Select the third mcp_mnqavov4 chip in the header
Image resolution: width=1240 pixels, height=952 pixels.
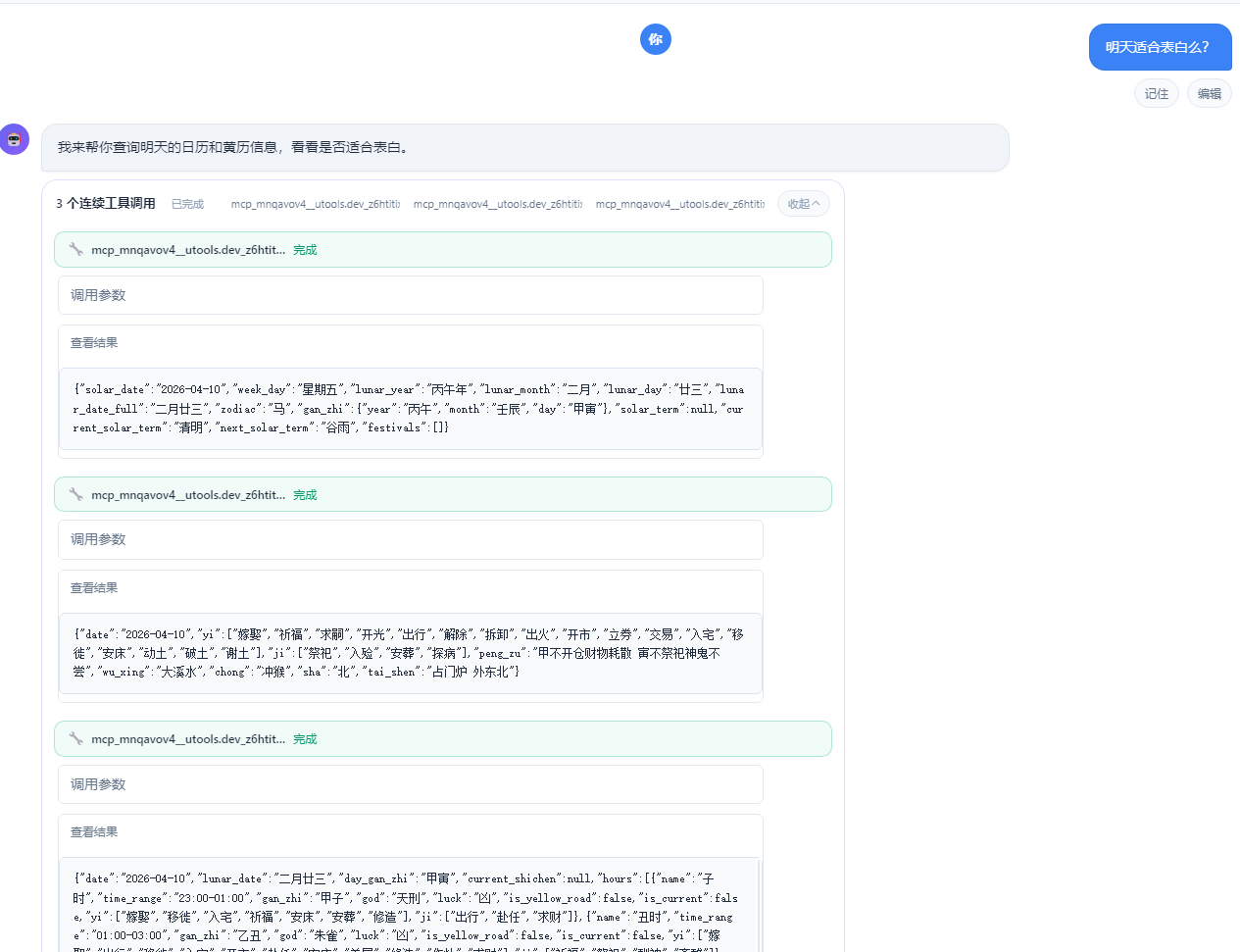coord(679,204)
